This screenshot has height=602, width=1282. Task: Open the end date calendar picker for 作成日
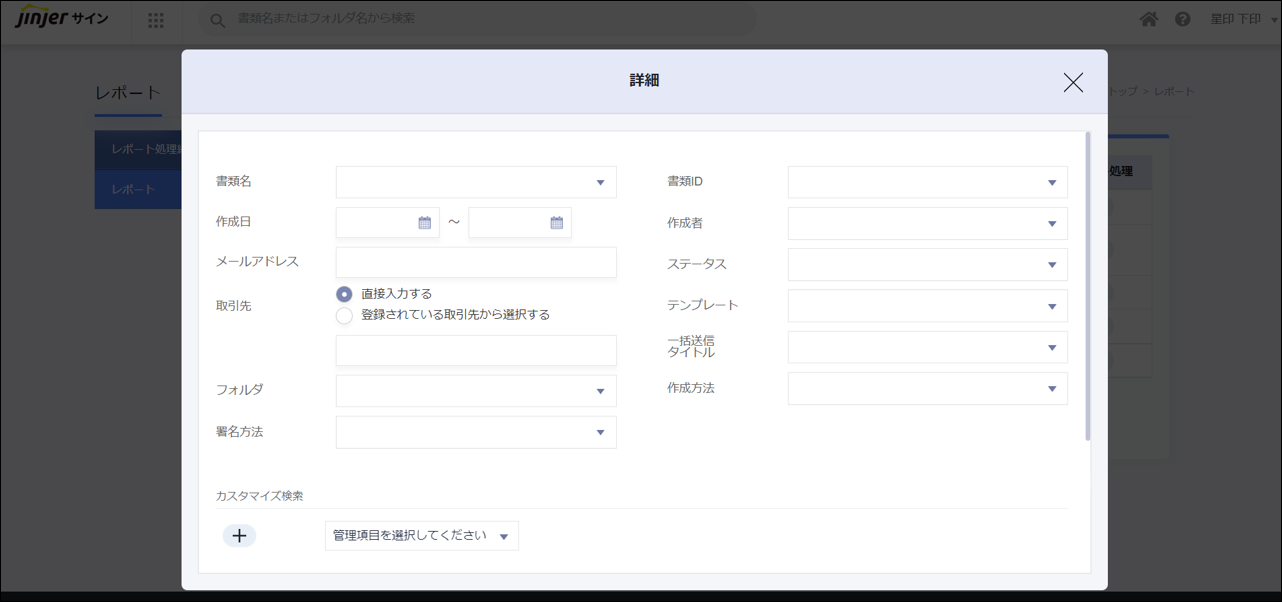coord(556,223)
